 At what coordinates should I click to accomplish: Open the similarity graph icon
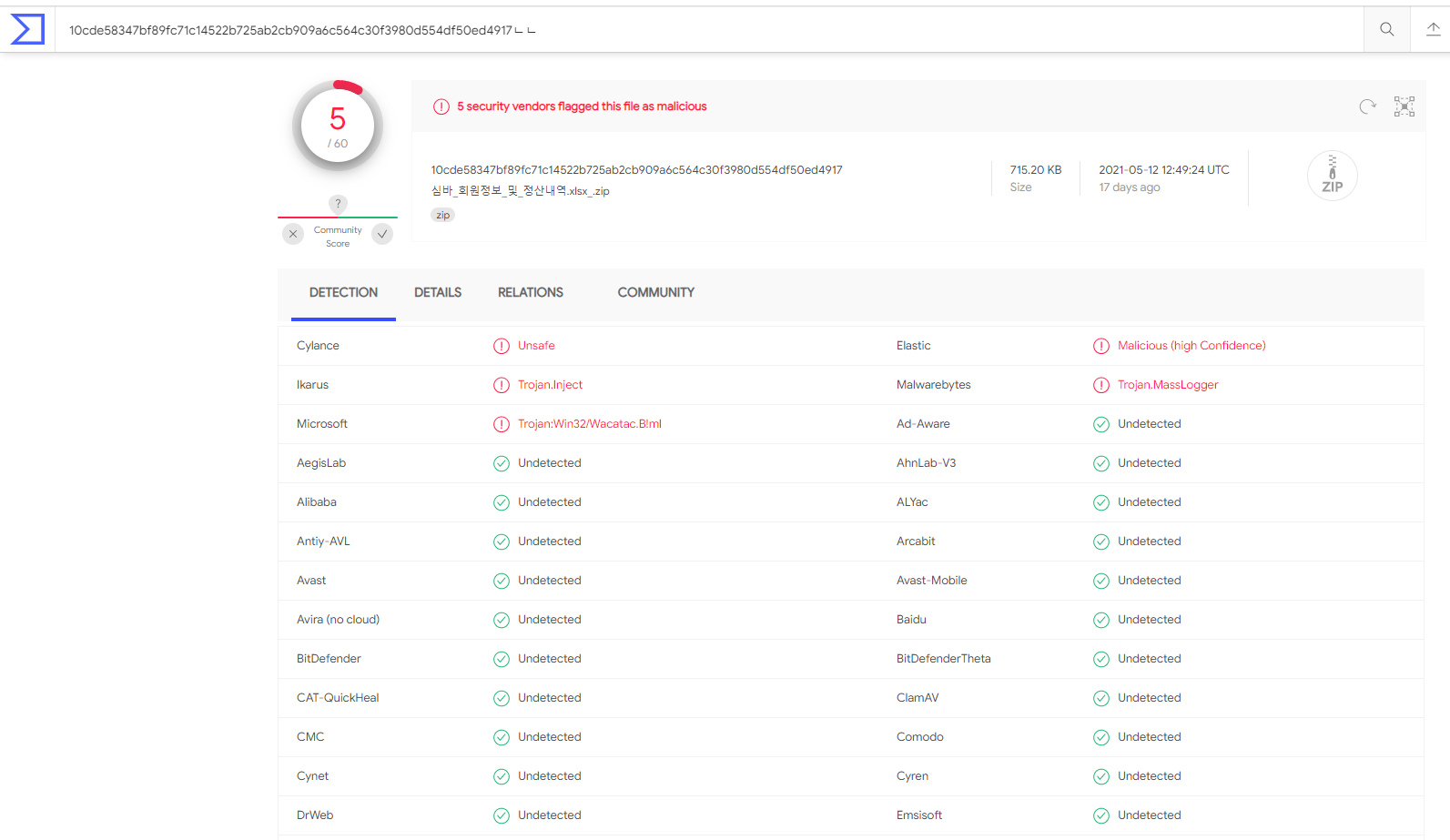[1404, 106]
